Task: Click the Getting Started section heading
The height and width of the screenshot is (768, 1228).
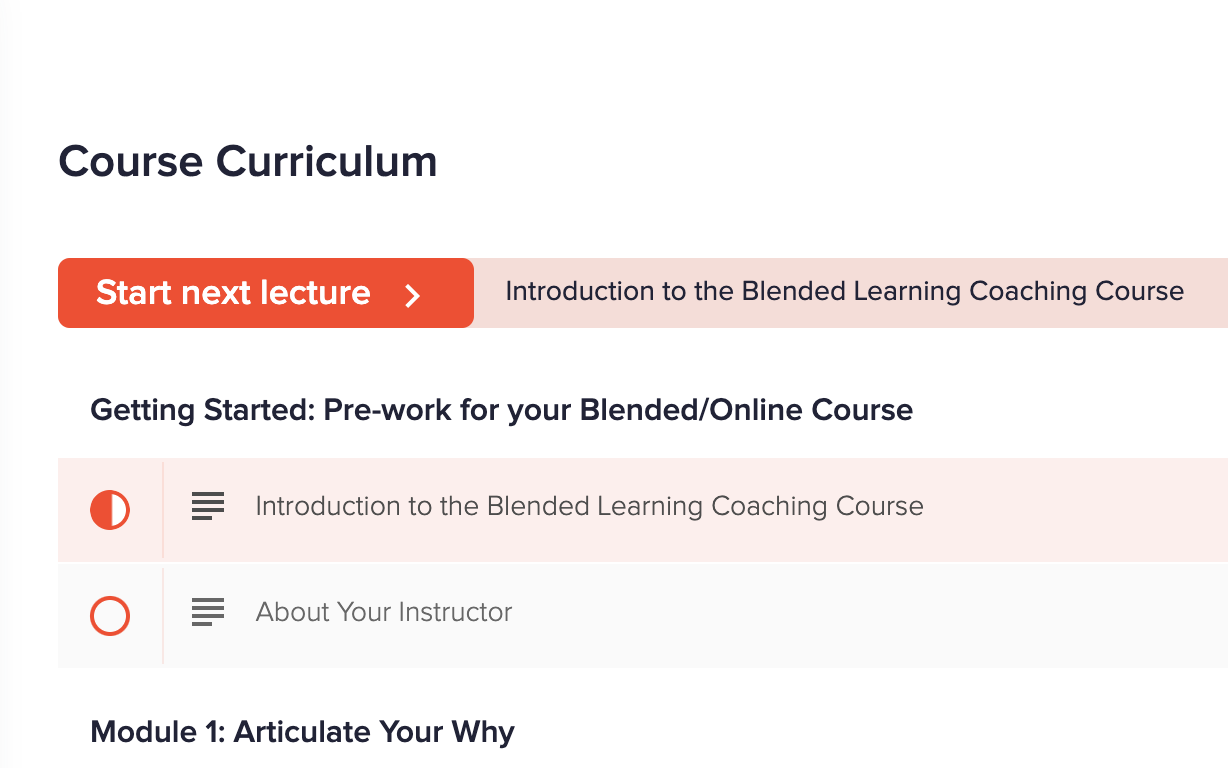Action: pos(501,410)
